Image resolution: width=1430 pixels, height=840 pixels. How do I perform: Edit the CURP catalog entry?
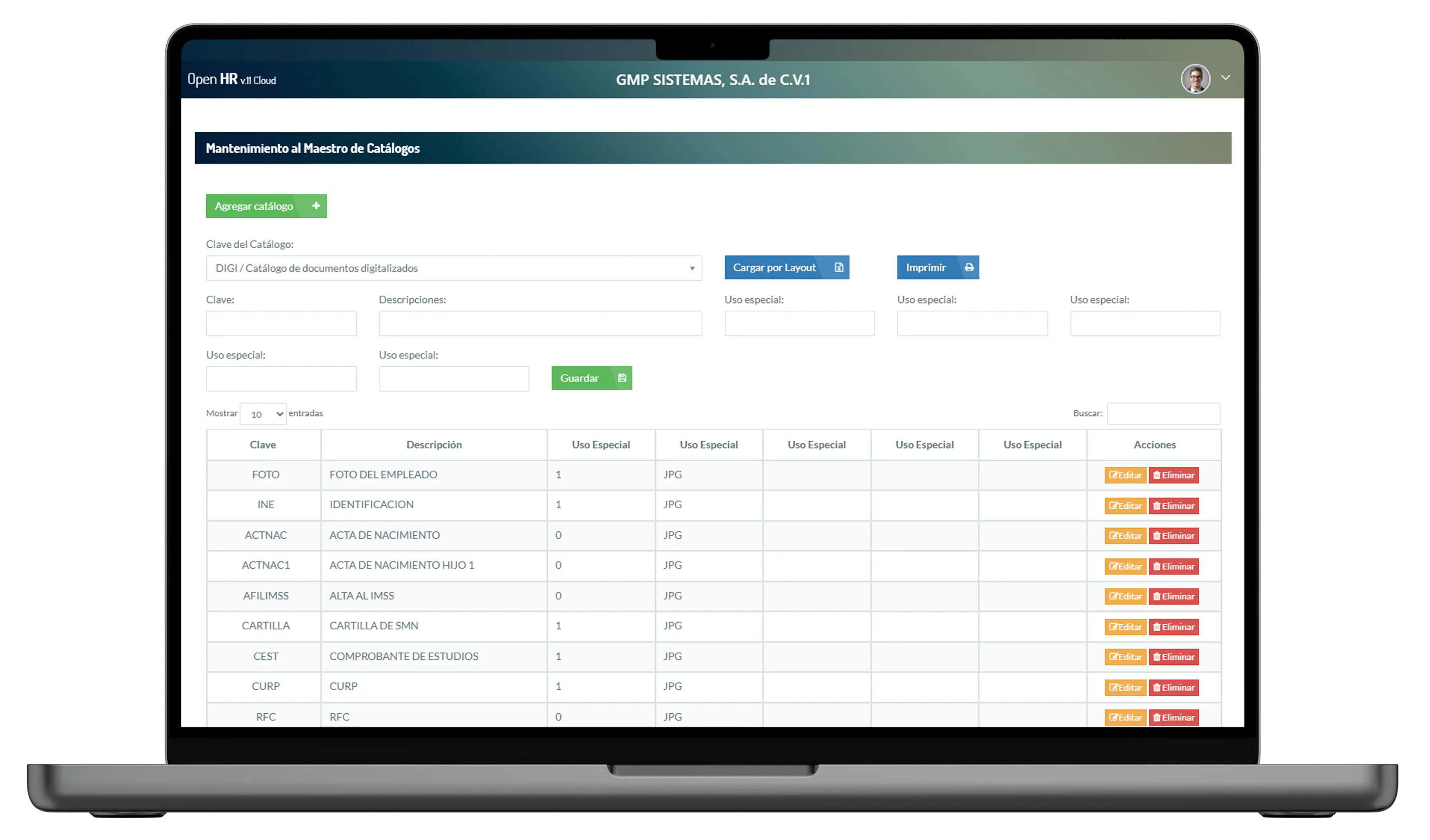[x=1125, y=687]
